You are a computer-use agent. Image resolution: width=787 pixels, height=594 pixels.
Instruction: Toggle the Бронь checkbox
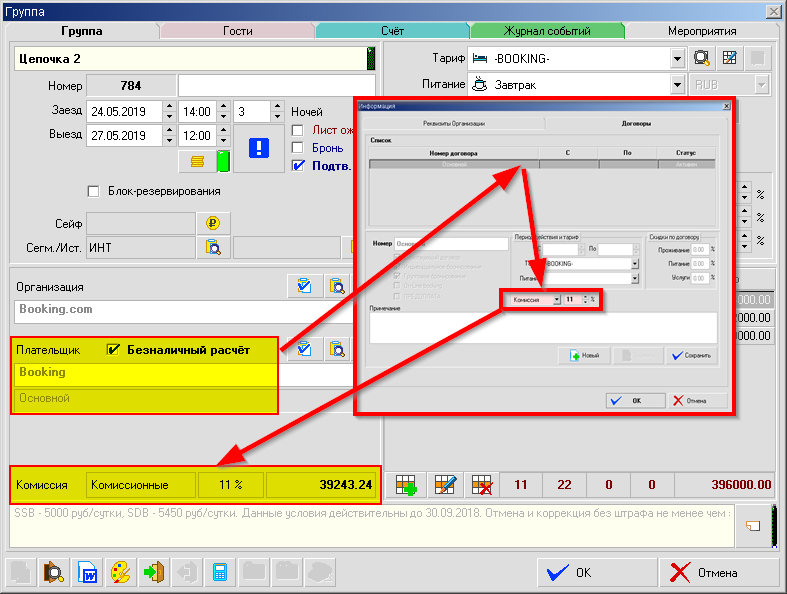(x=297, y=148)
